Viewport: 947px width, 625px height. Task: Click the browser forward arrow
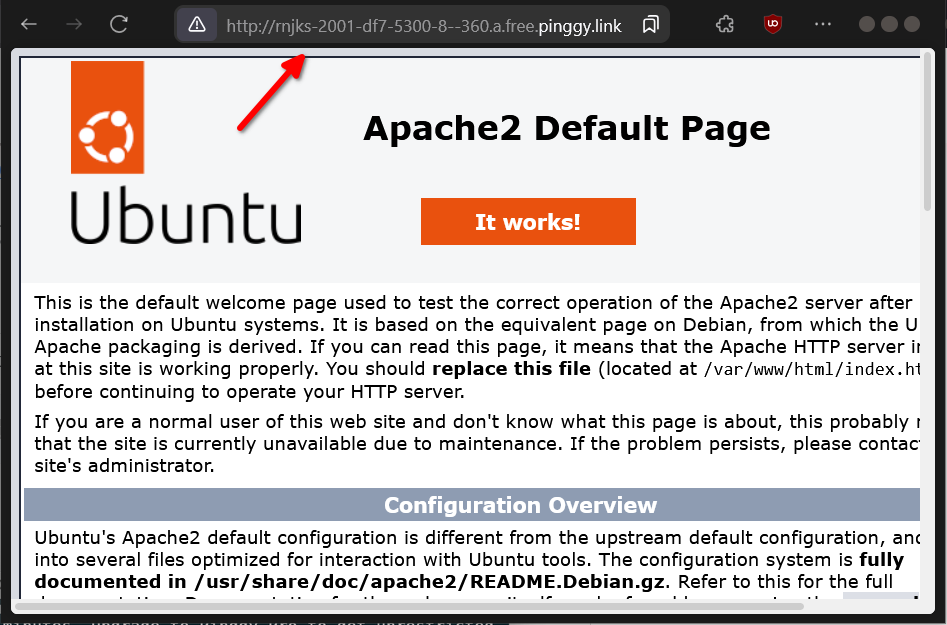(x=74, y=24)
